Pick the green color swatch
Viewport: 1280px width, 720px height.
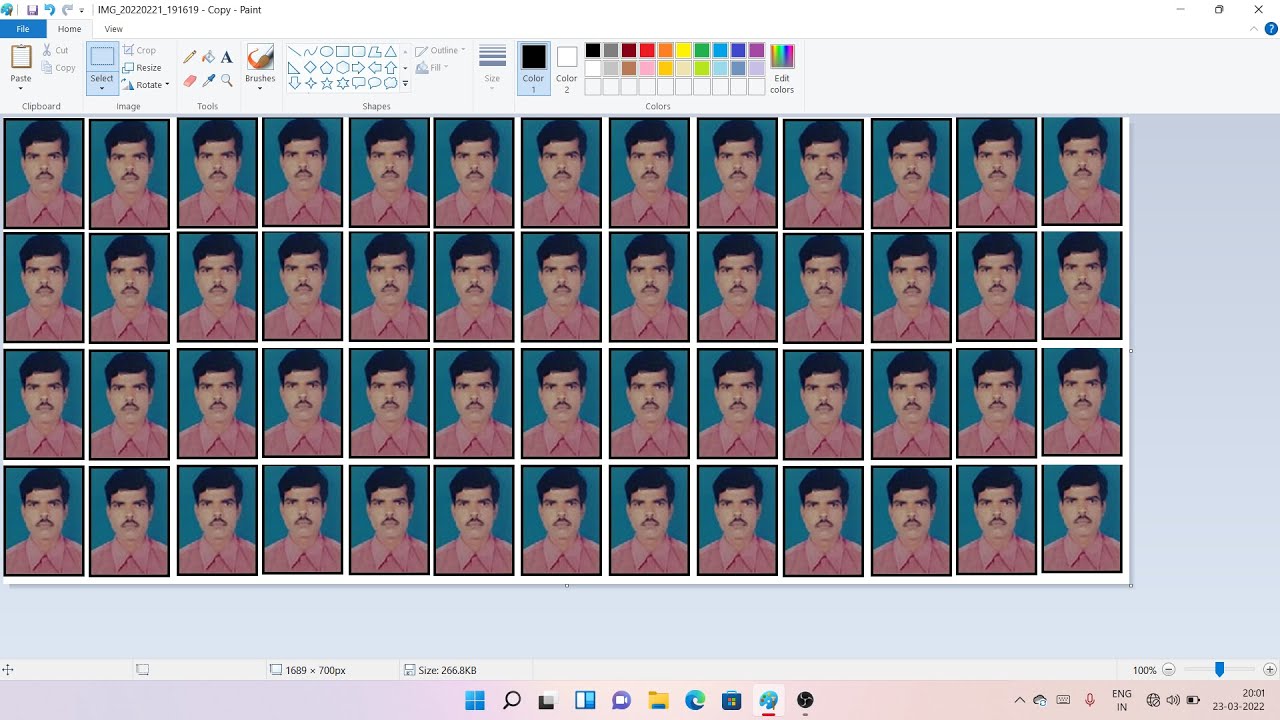click(702, 50)
